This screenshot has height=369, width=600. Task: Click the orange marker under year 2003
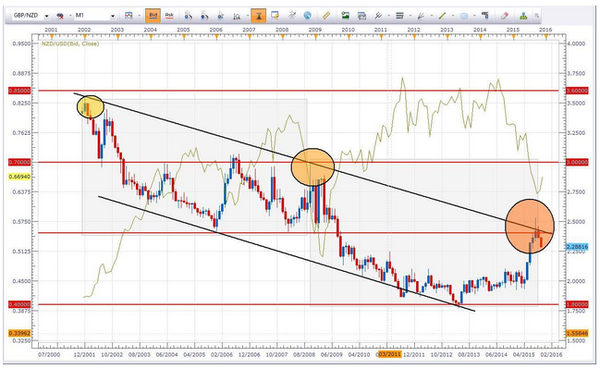pos(117,36)
